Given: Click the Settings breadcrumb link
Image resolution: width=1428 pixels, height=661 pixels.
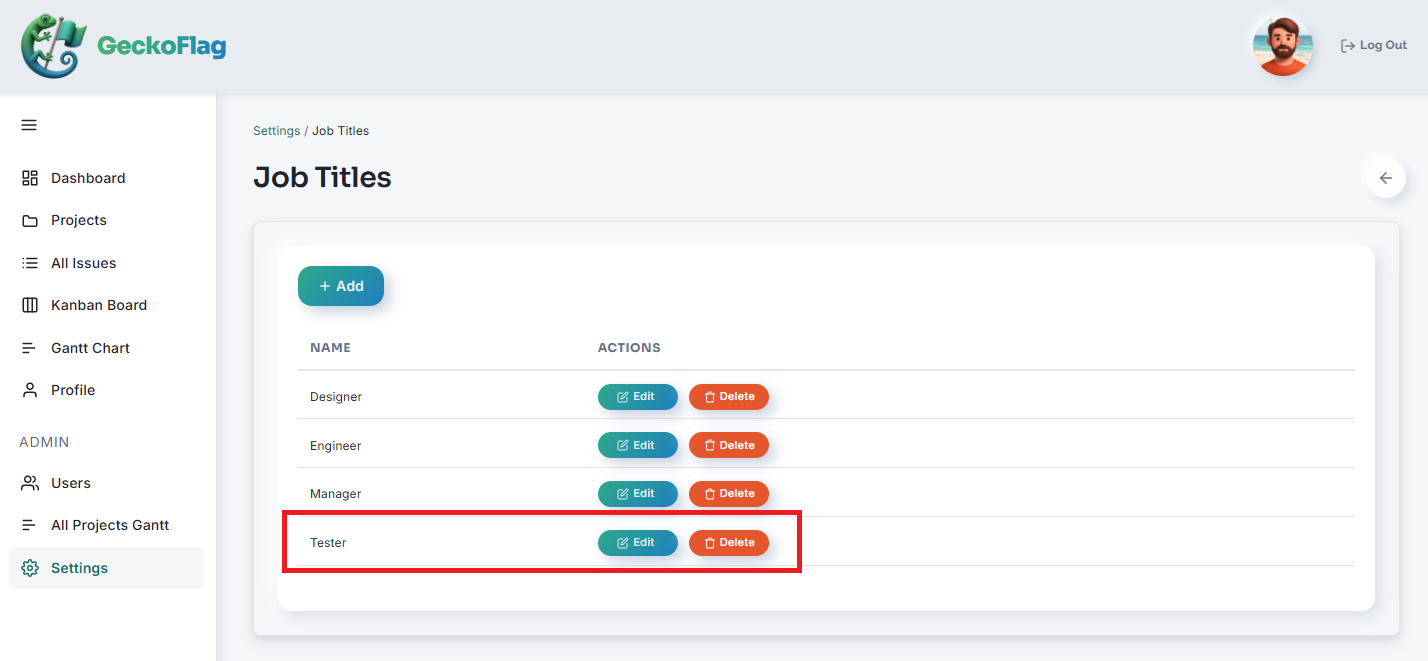Looking at the screenshot, I should (276, 131).
